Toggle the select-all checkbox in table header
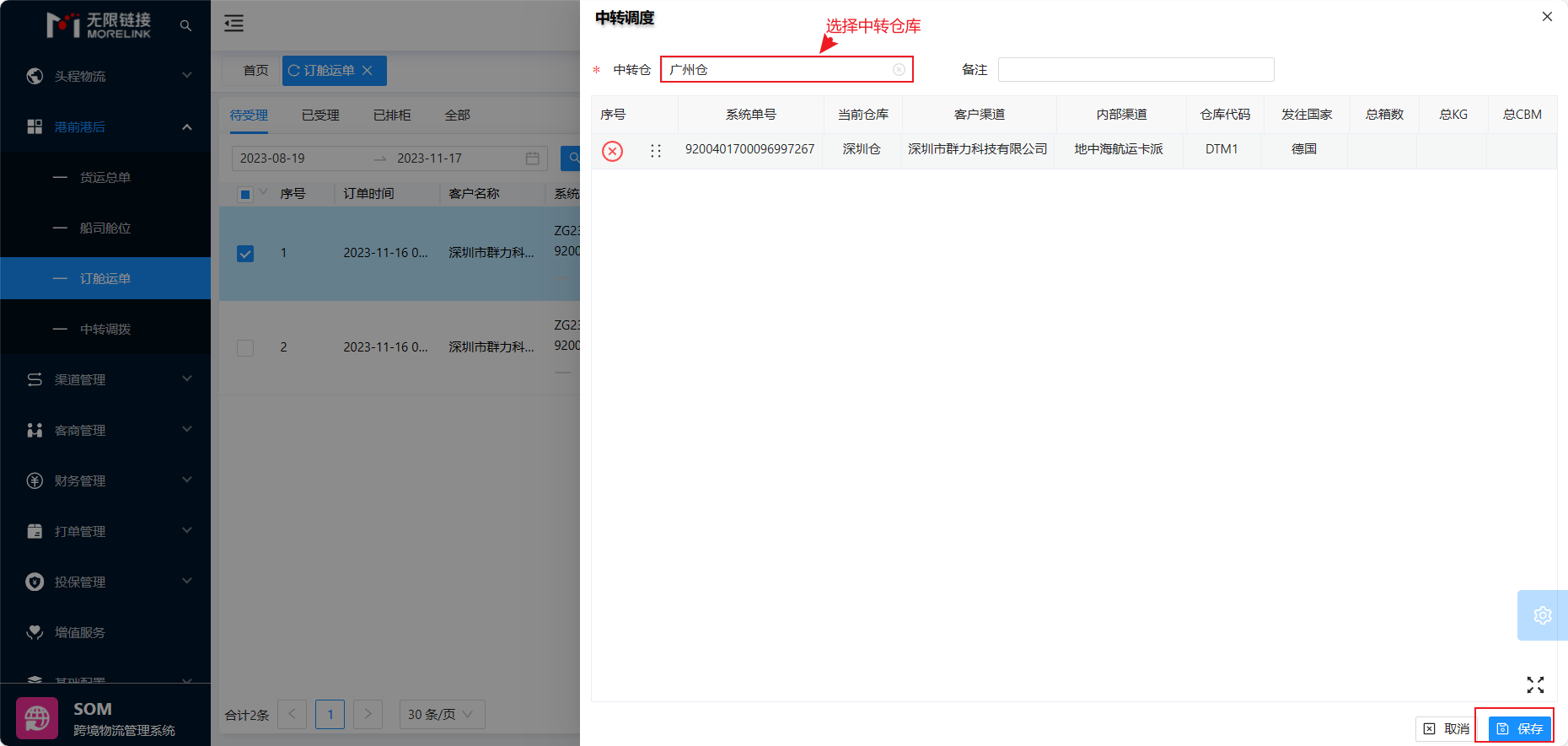The image size is (1568, 746). point(245,195)
